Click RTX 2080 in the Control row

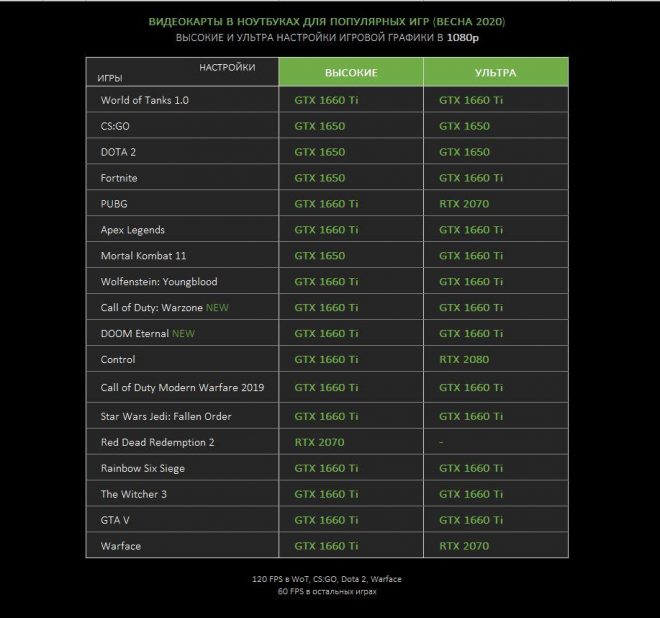[x=464, y=360]
